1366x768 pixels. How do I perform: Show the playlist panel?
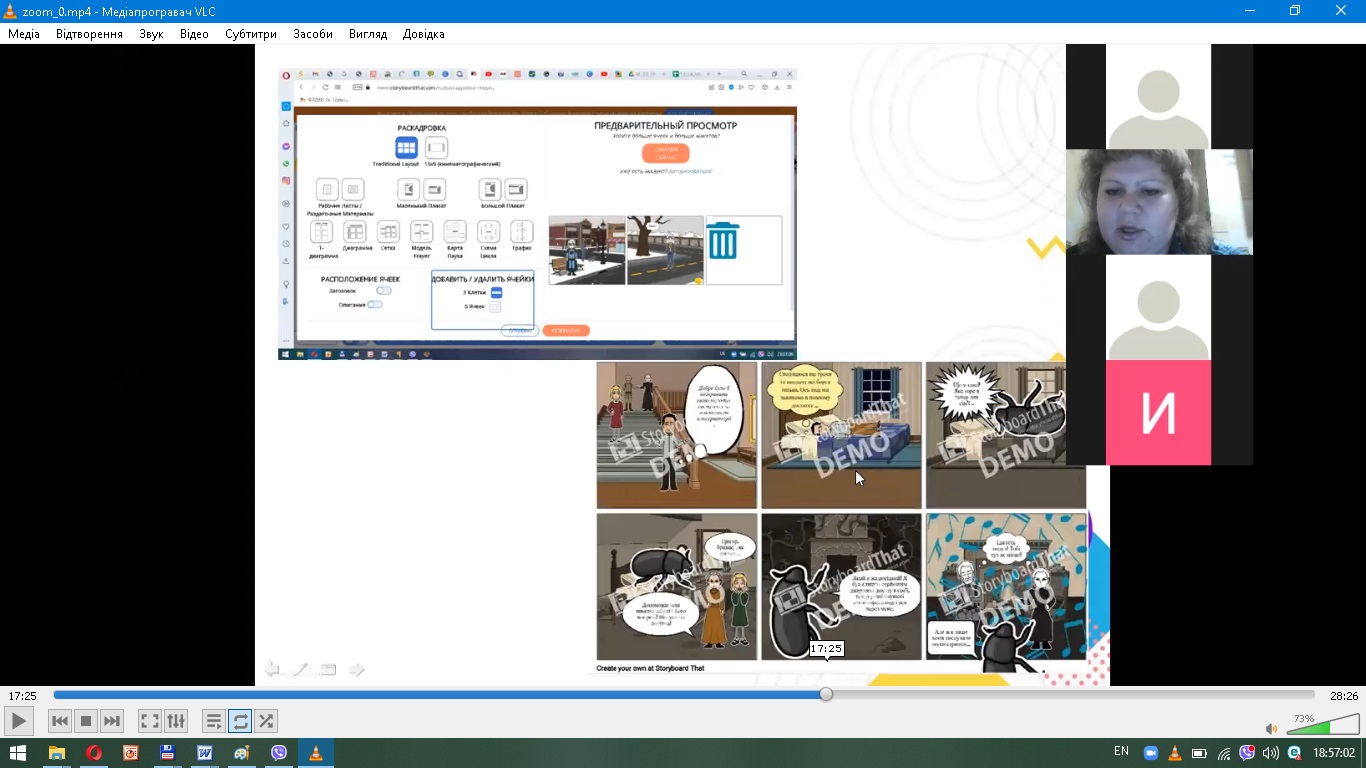213,721
